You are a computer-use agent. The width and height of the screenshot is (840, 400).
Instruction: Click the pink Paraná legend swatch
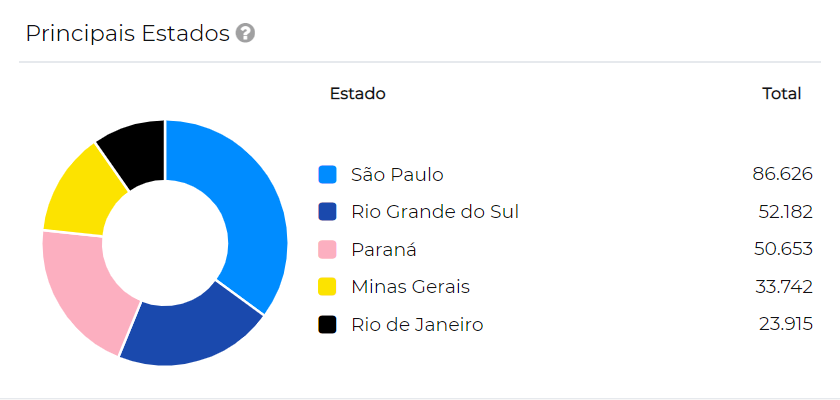327,250
